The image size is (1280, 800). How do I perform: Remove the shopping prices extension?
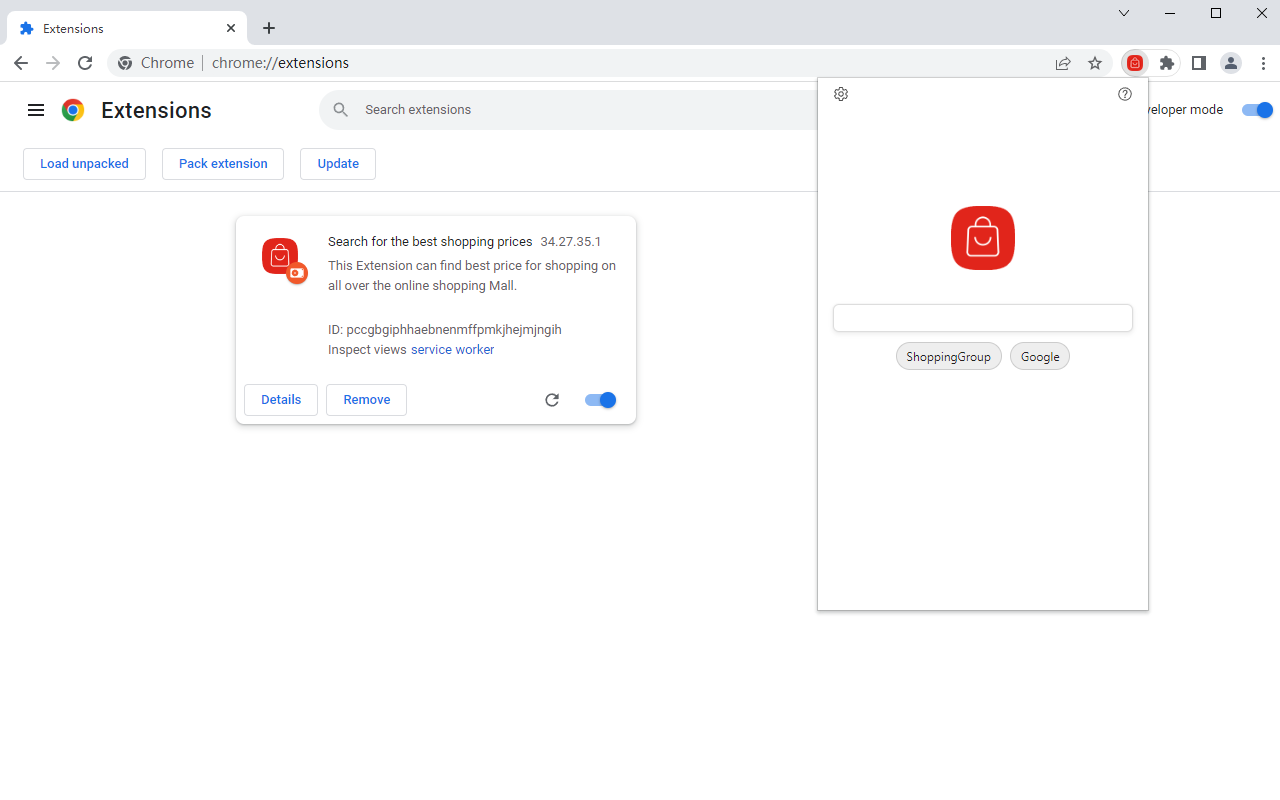[367, 400]
